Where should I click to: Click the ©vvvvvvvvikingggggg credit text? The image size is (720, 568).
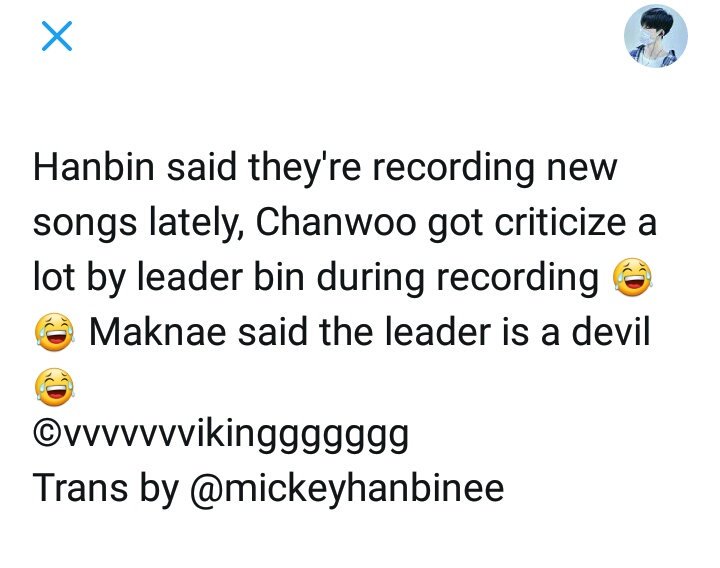(x=221, y=434)
